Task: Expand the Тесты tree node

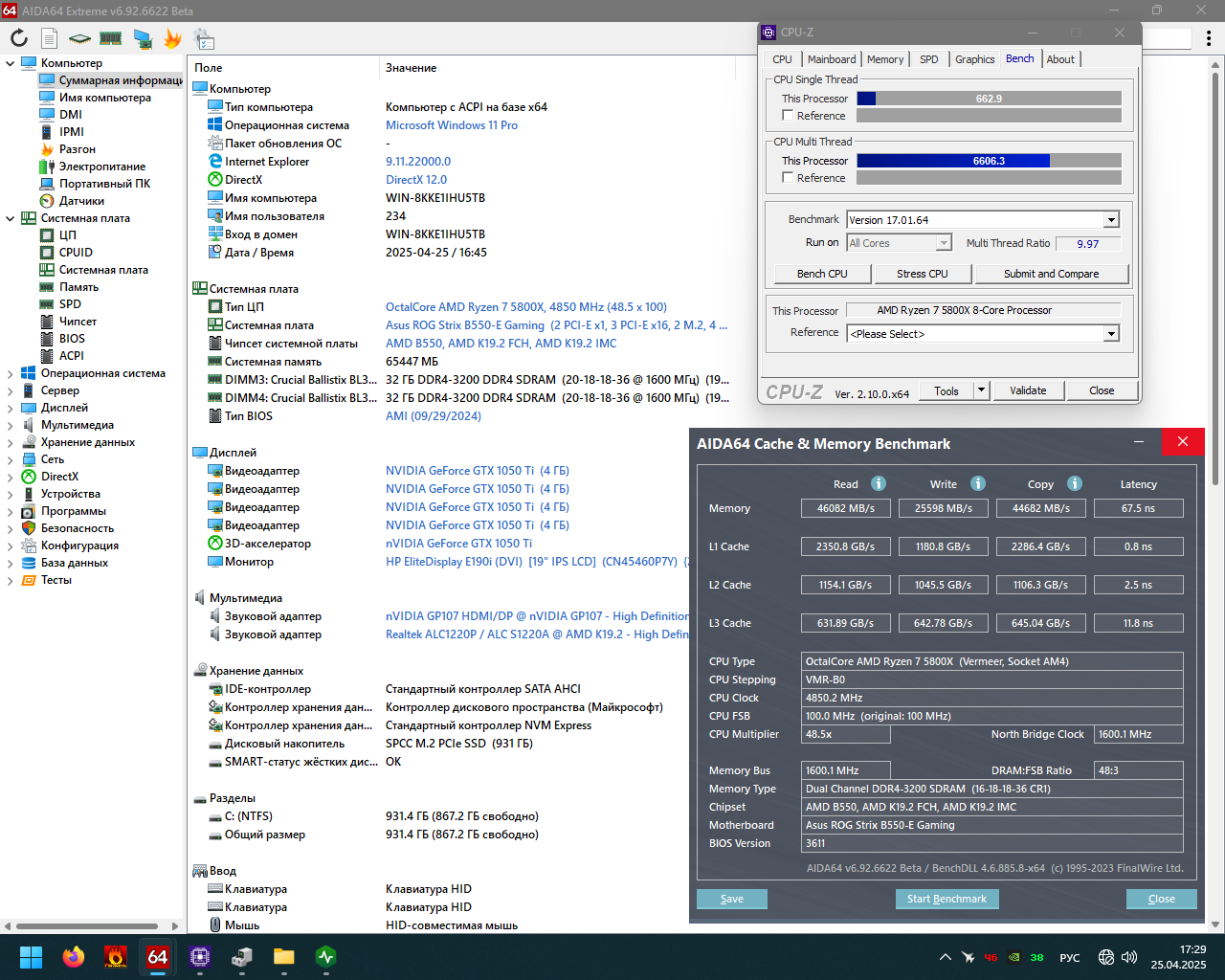Action: [11, 580]
